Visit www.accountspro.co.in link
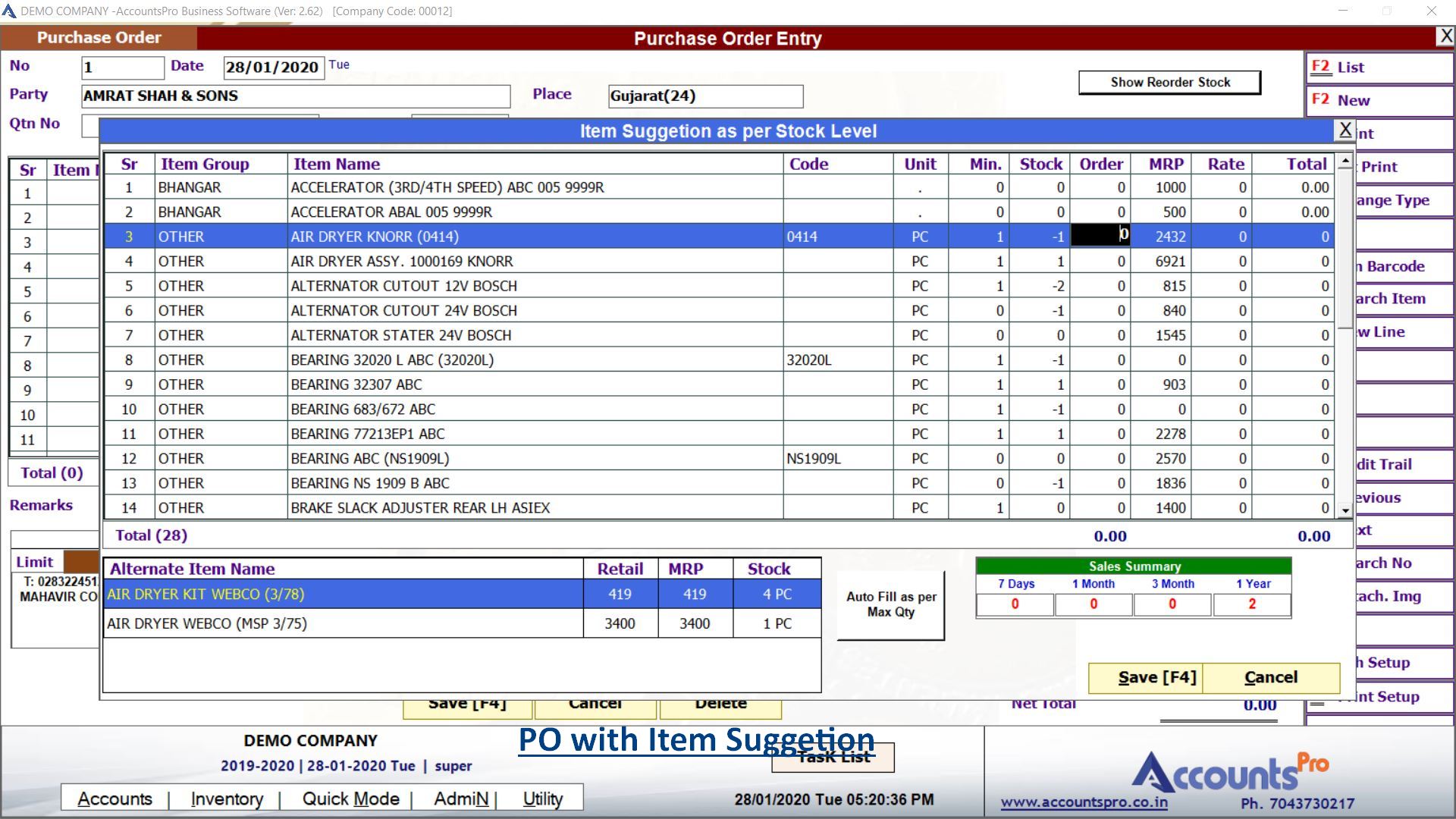The width and height of the screenshot is (1456, 819). tap(1084, 802)
